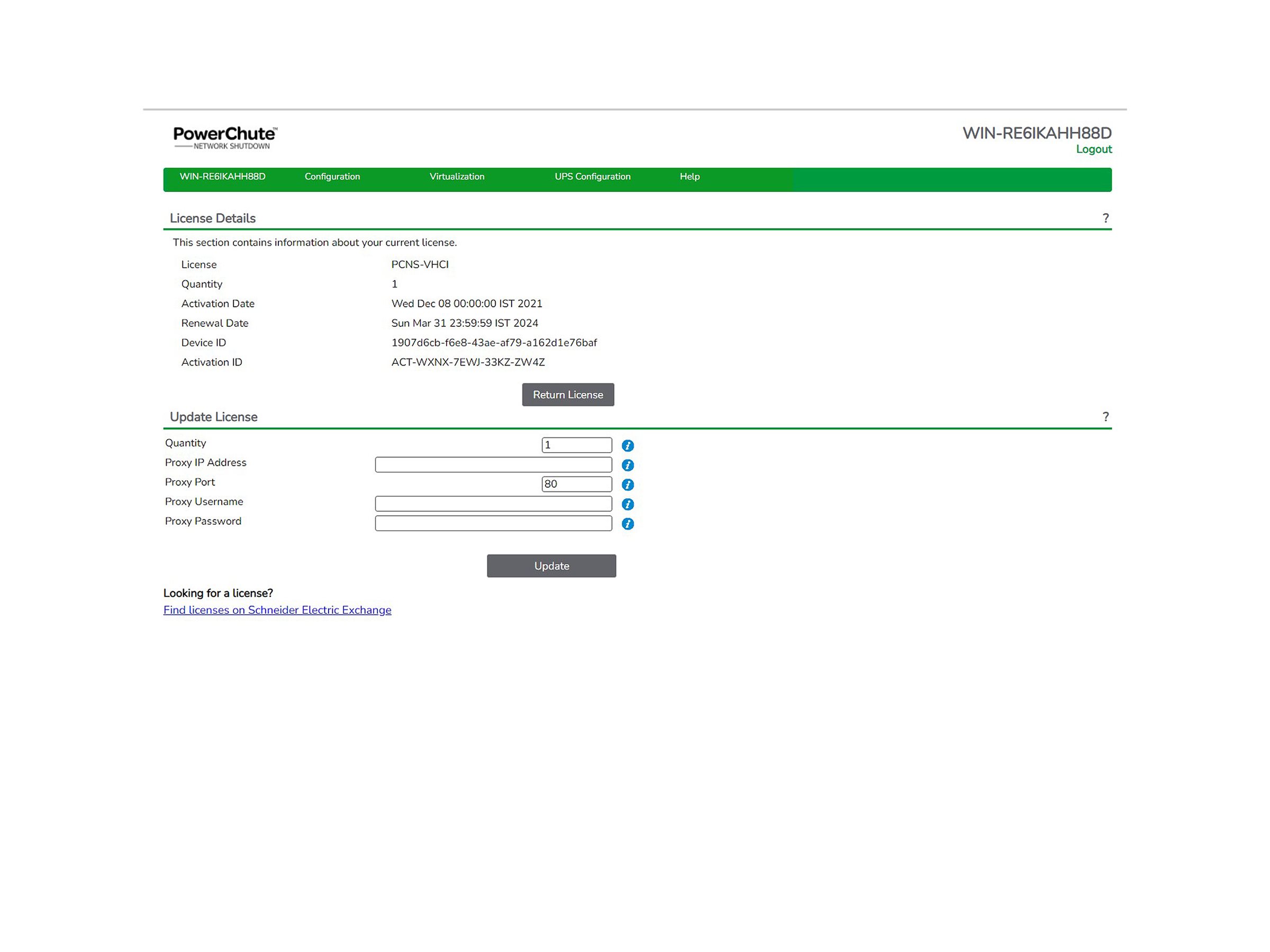Follow Find licenses on Schneider Electric Exchange link
The width and height of the screenshot is (1270, 952).
pyautogui.click(x=277, y=610)
